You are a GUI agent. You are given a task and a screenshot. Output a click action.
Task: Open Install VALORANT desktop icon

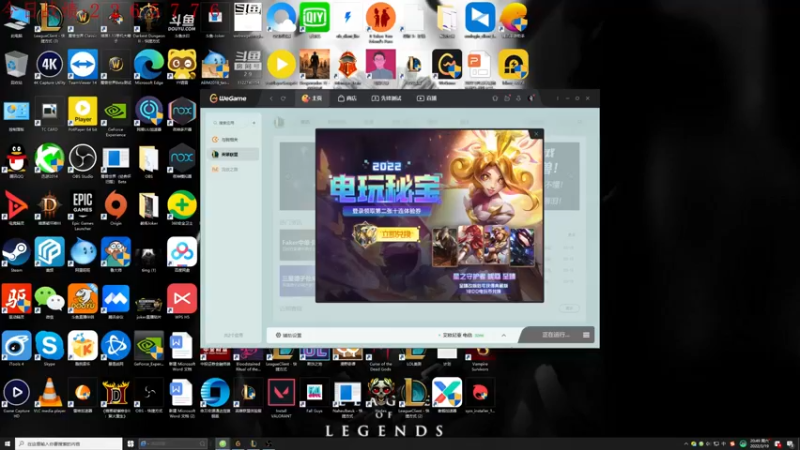[281, 397]
